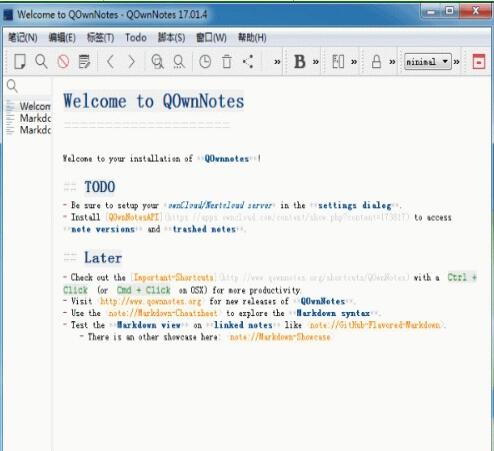Toggle bold formatting with B button
Image resolution: width=494 pixels, height=451 pixels.
[x=299, y=62]
